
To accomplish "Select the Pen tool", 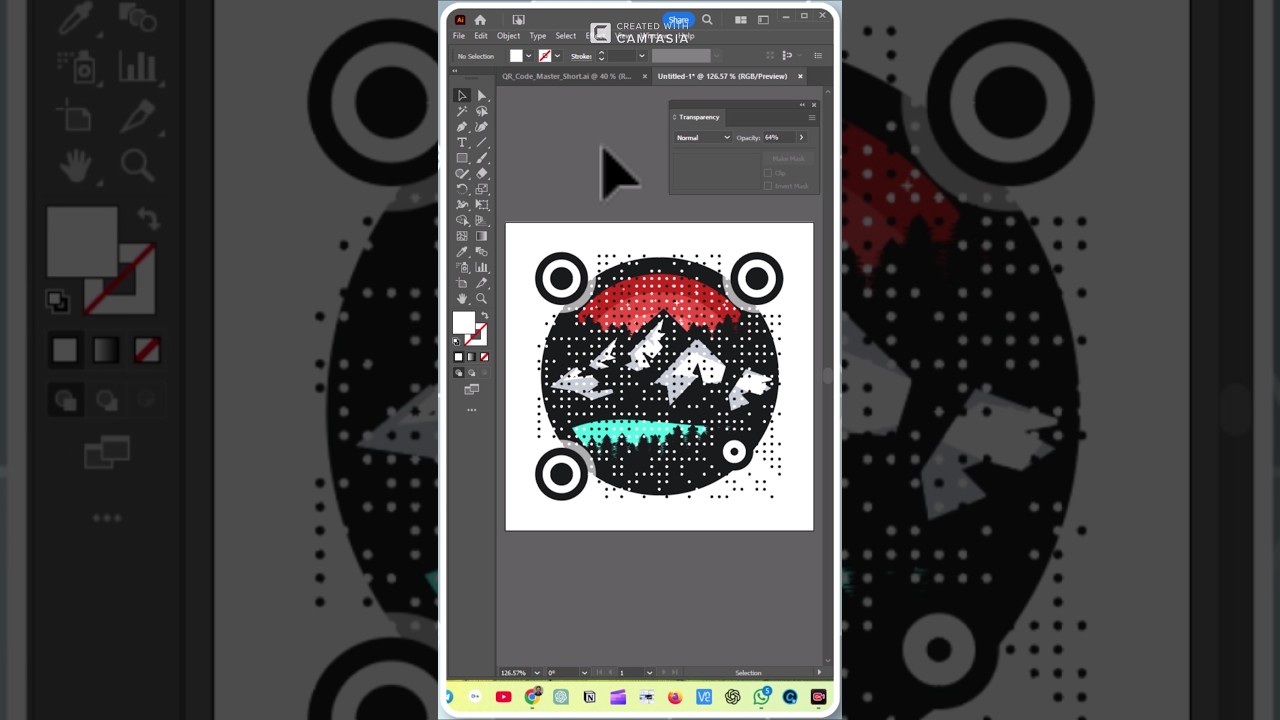I will pos(462,127).
